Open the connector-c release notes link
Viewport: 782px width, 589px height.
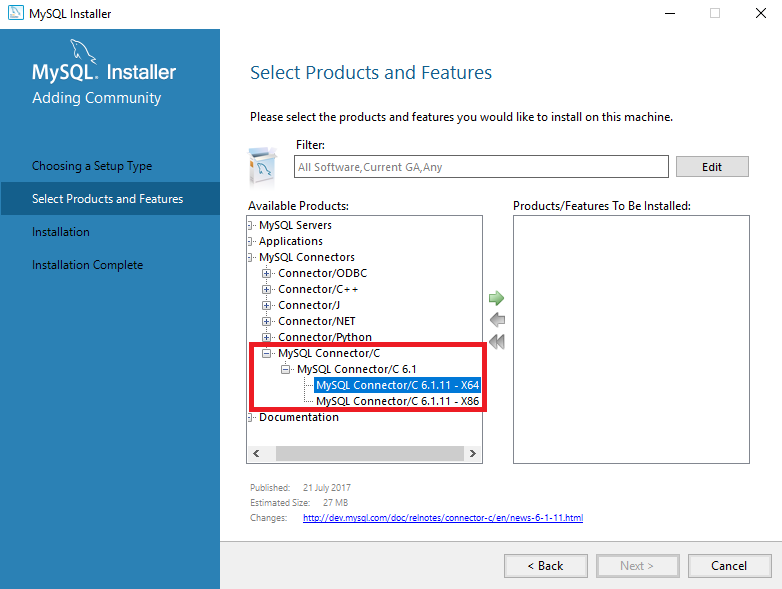pos(443,518)
